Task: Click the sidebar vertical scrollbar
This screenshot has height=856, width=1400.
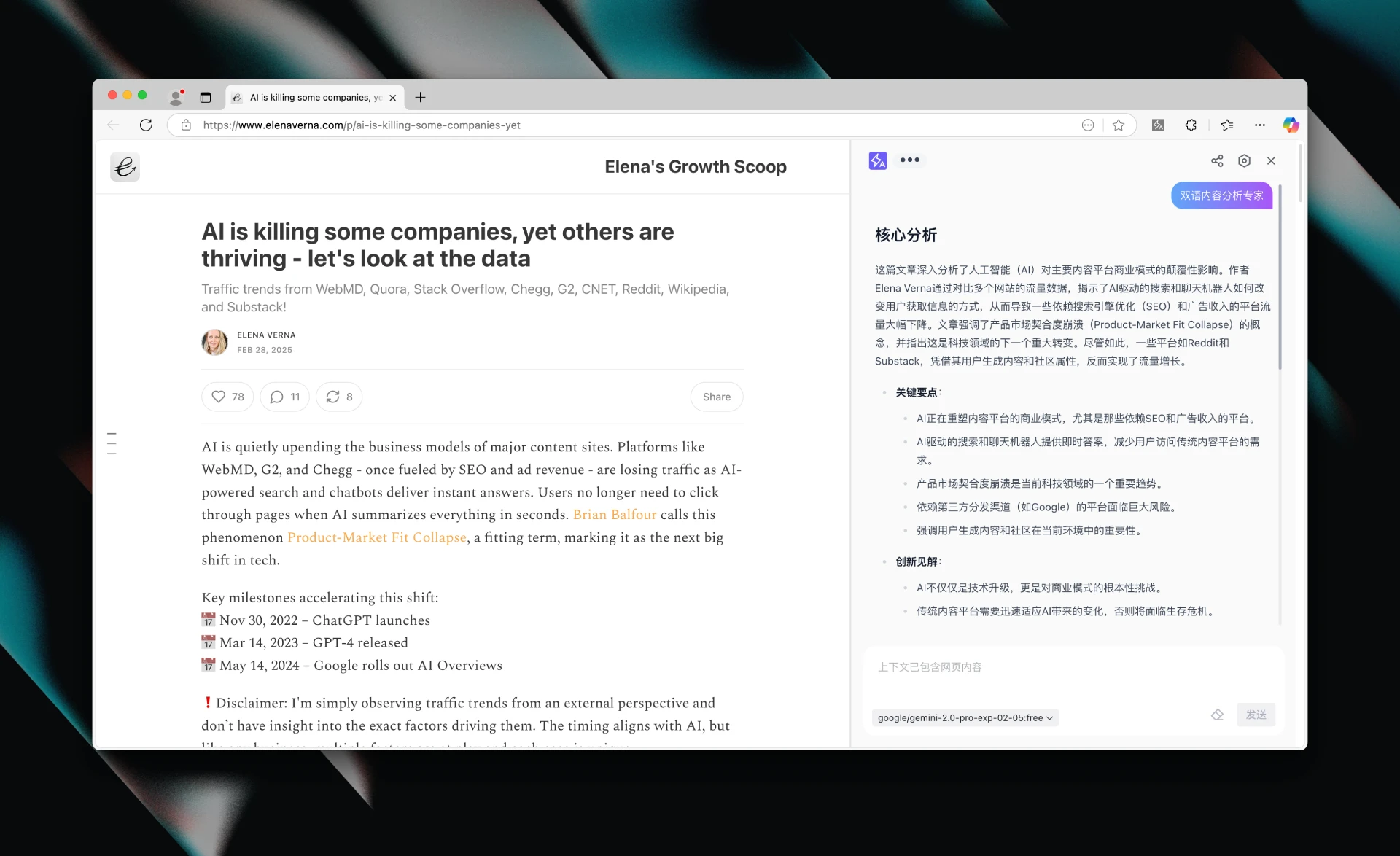Action: pos(1280,277)
